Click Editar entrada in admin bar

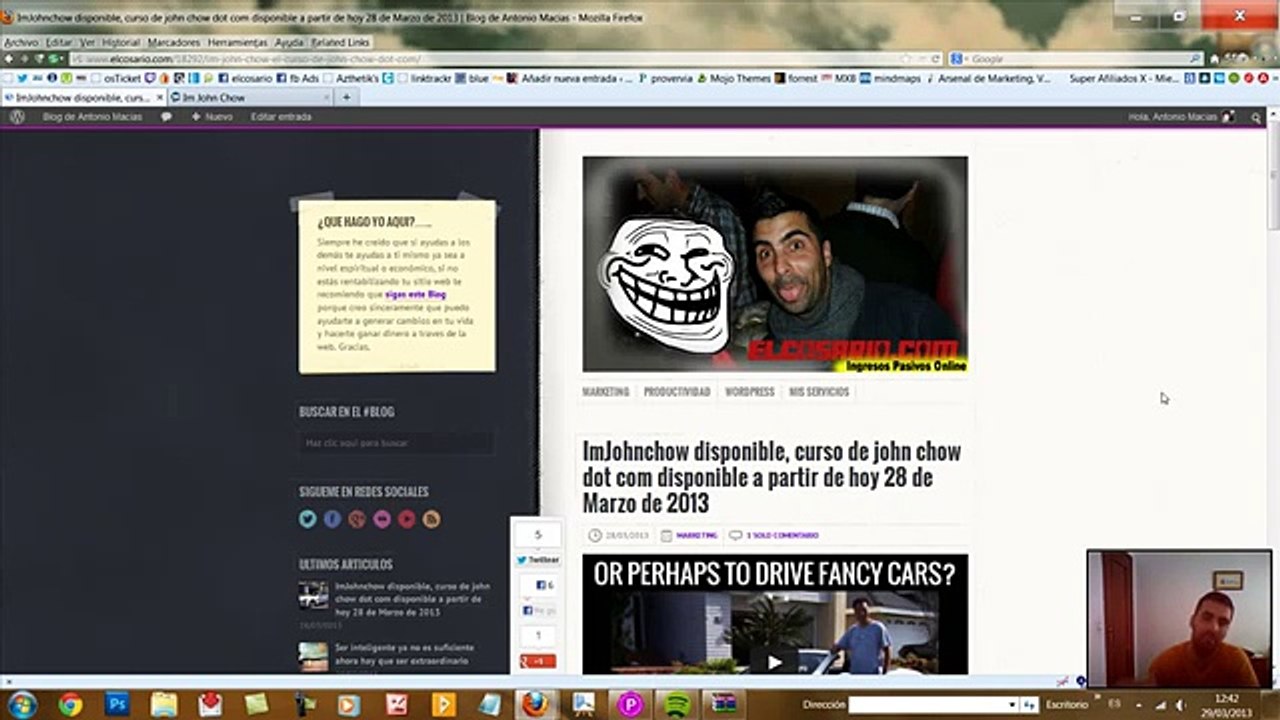[281, 117]
